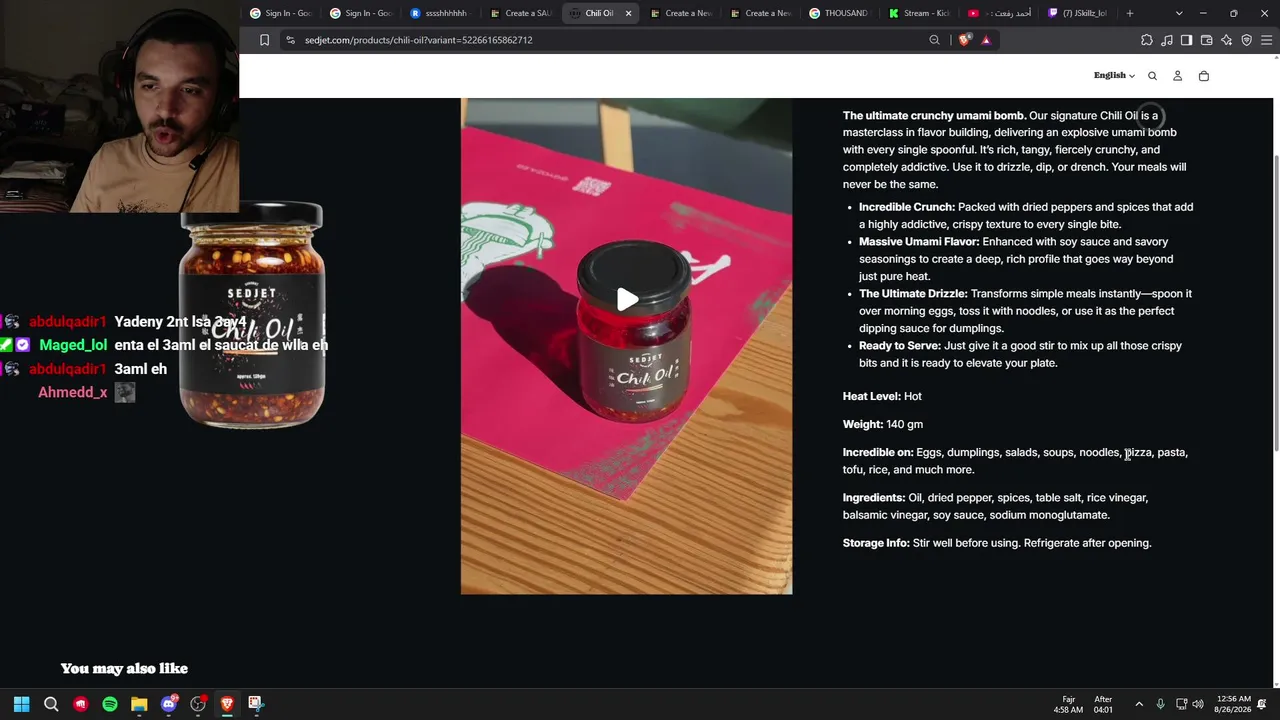Open the Brave Shields lion icon
Screen dimensions: 1280x720
[964, 40]
